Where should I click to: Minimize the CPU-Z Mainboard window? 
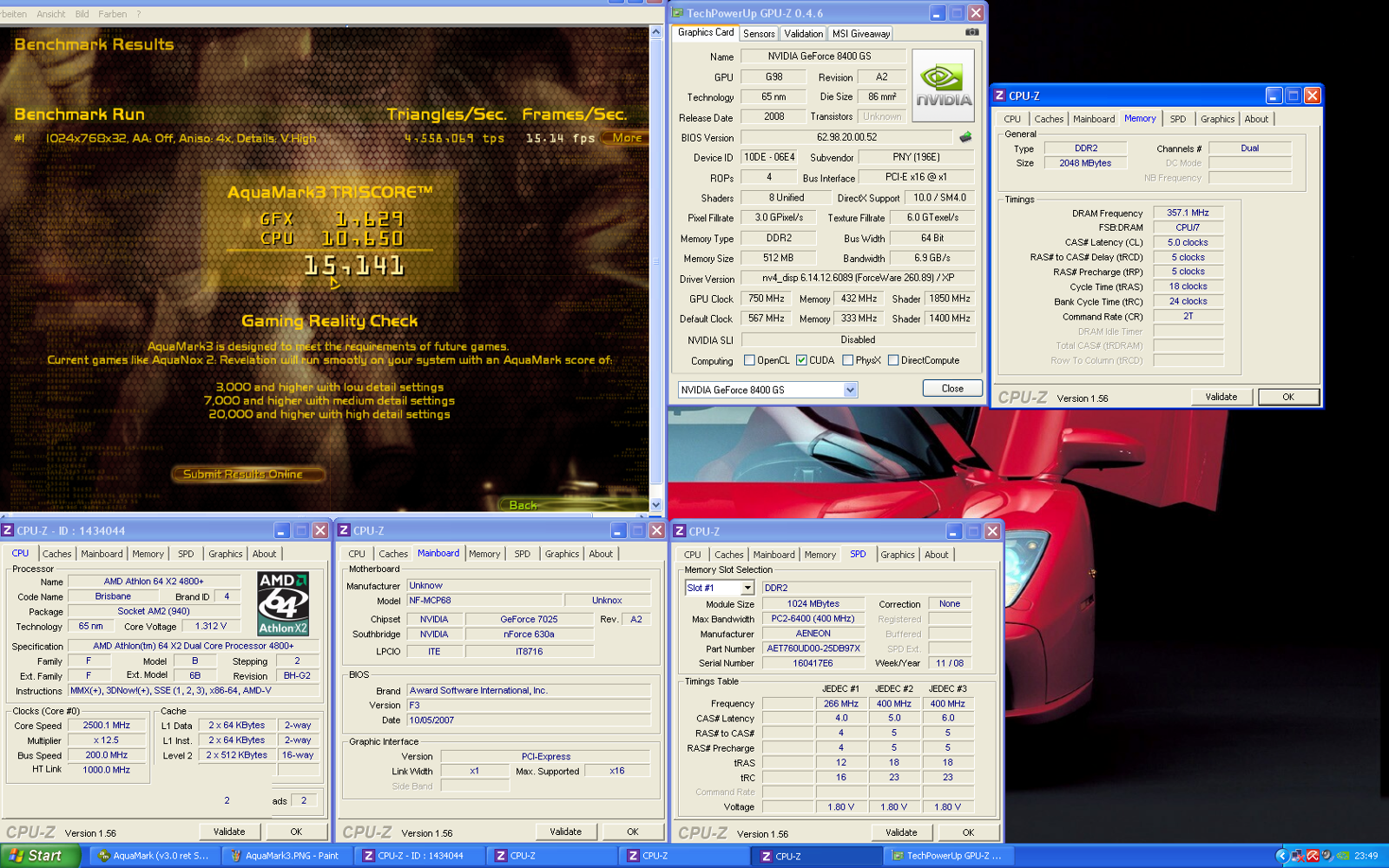click(x=618, y=530)
